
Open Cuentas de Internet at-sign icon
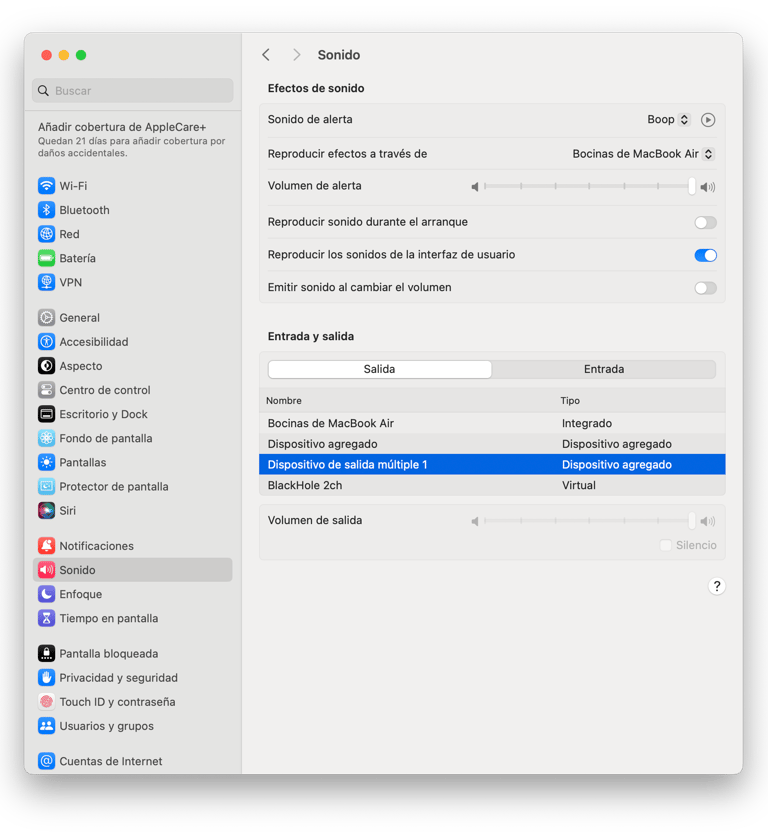(46, 761)
